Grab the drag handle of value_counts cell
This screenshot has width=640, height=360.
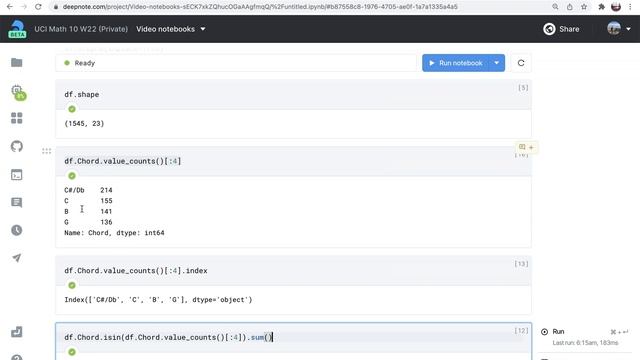tap(47, 151)
